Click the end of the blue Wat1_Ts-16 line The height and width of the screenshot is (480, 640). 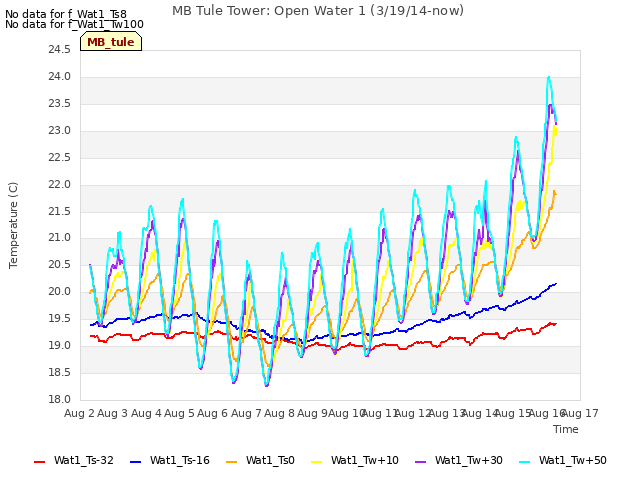coord(556,284)
